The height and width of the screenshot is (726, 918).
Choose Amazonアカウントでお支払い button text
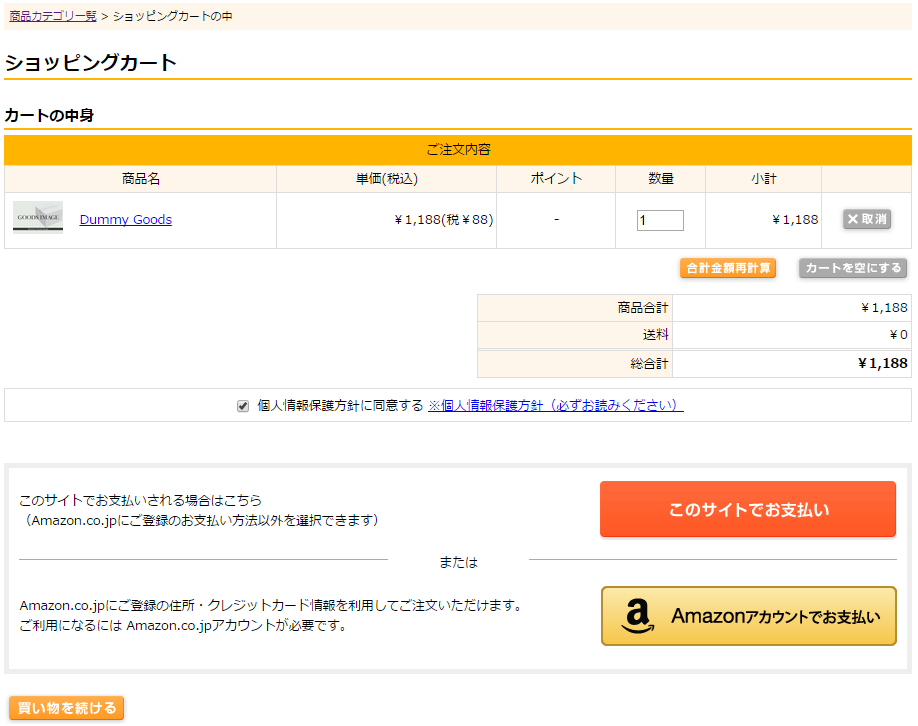tap(776, 617)
